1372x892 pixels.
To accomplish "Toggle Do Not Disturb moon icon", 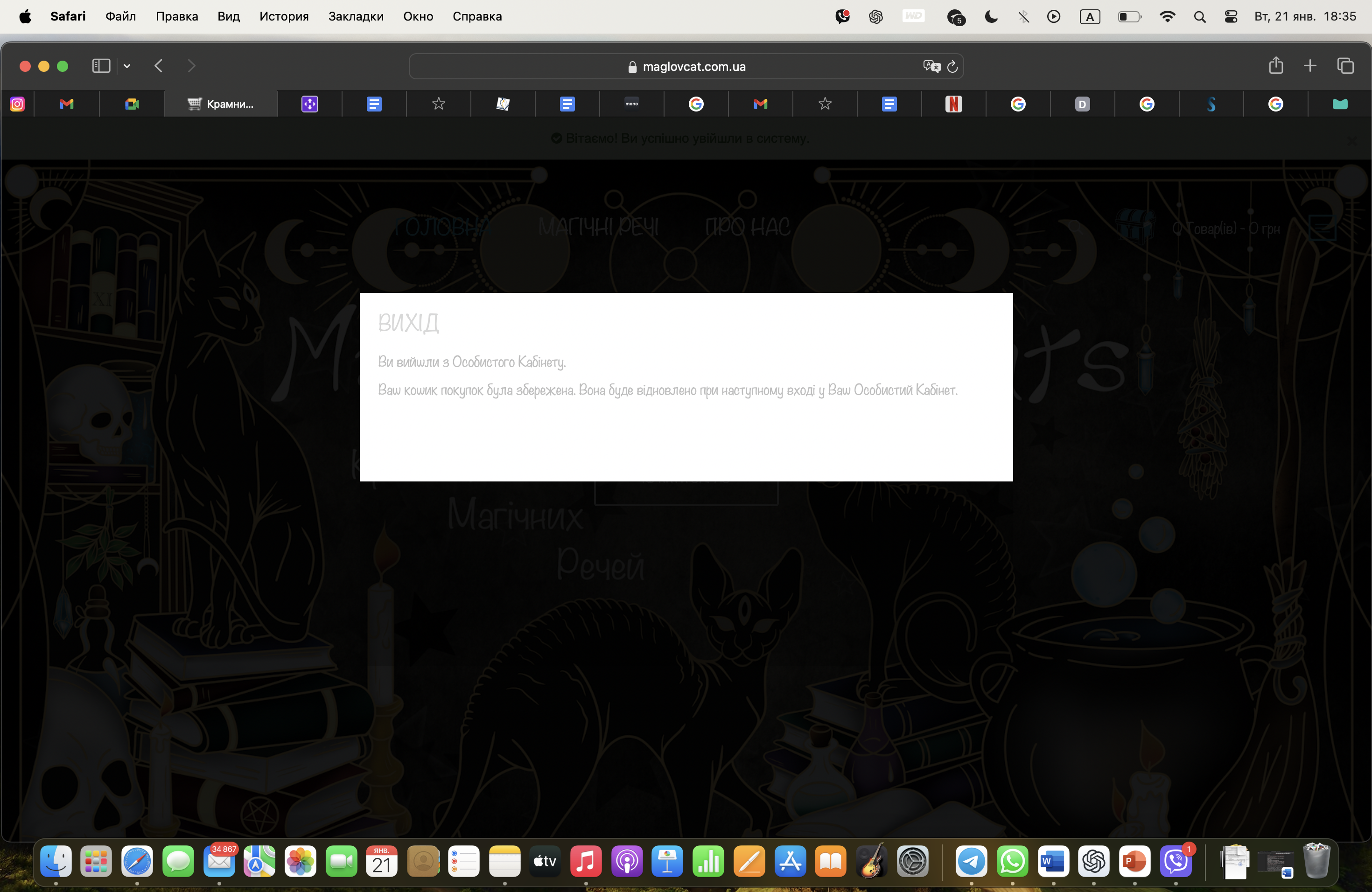I will [991, 17].
